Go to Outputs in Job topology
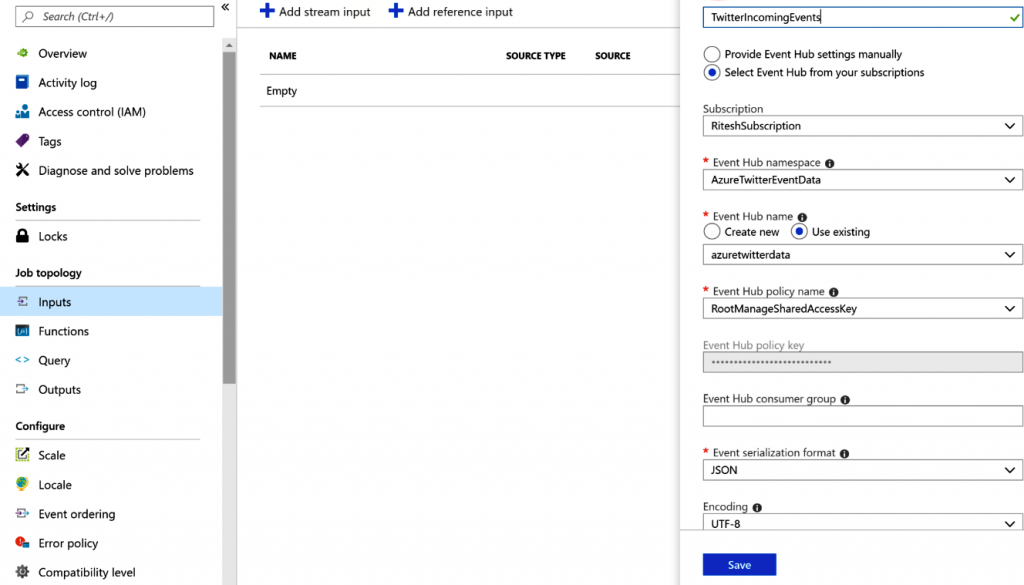 pos(59,389)
